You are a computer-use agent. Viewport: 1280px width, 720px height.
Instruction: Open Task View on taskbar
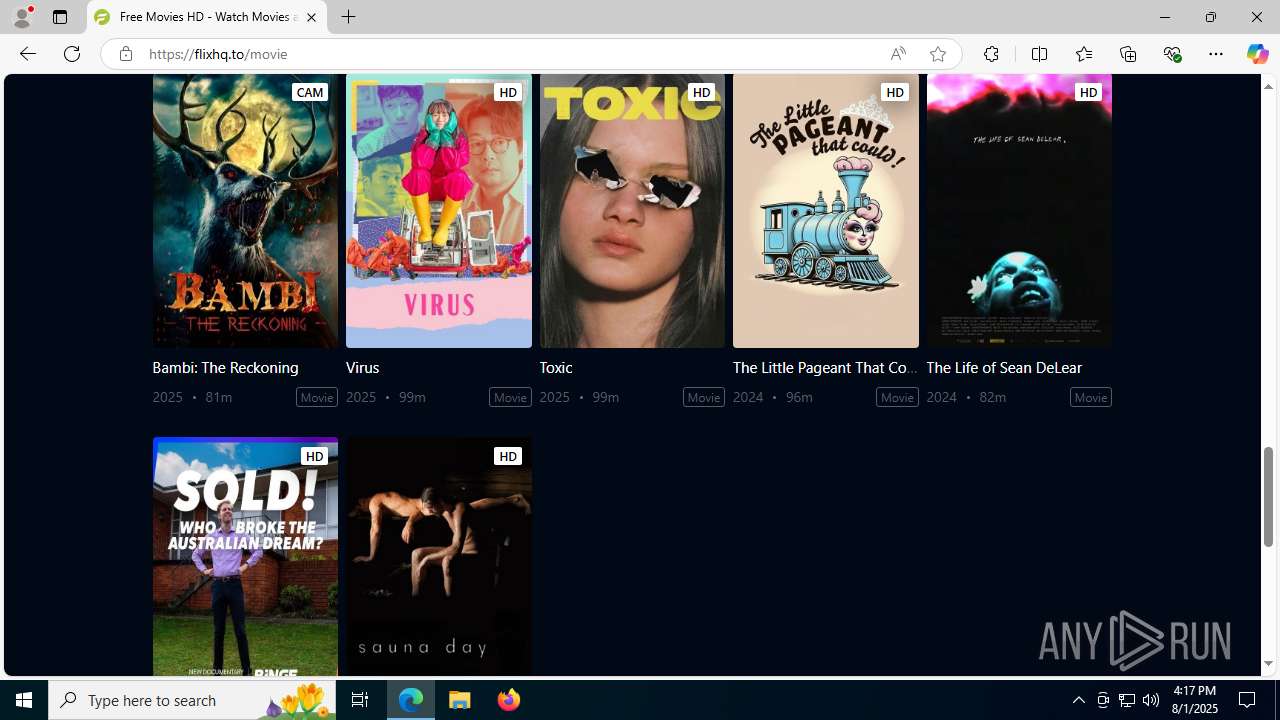[x=360, y=700]
